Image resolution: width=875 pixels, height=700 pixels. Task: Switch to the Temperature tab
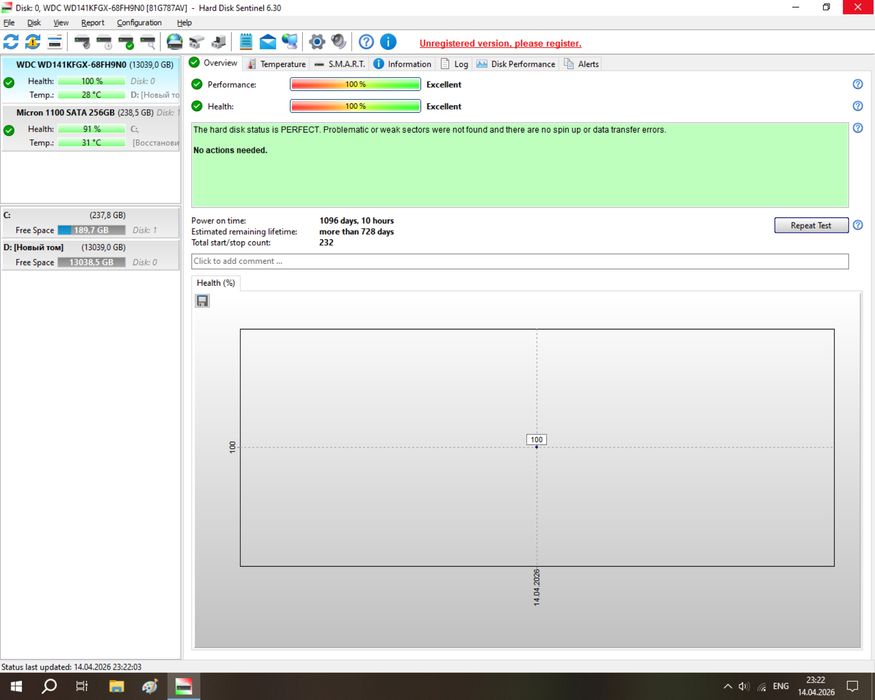(277, 64)
